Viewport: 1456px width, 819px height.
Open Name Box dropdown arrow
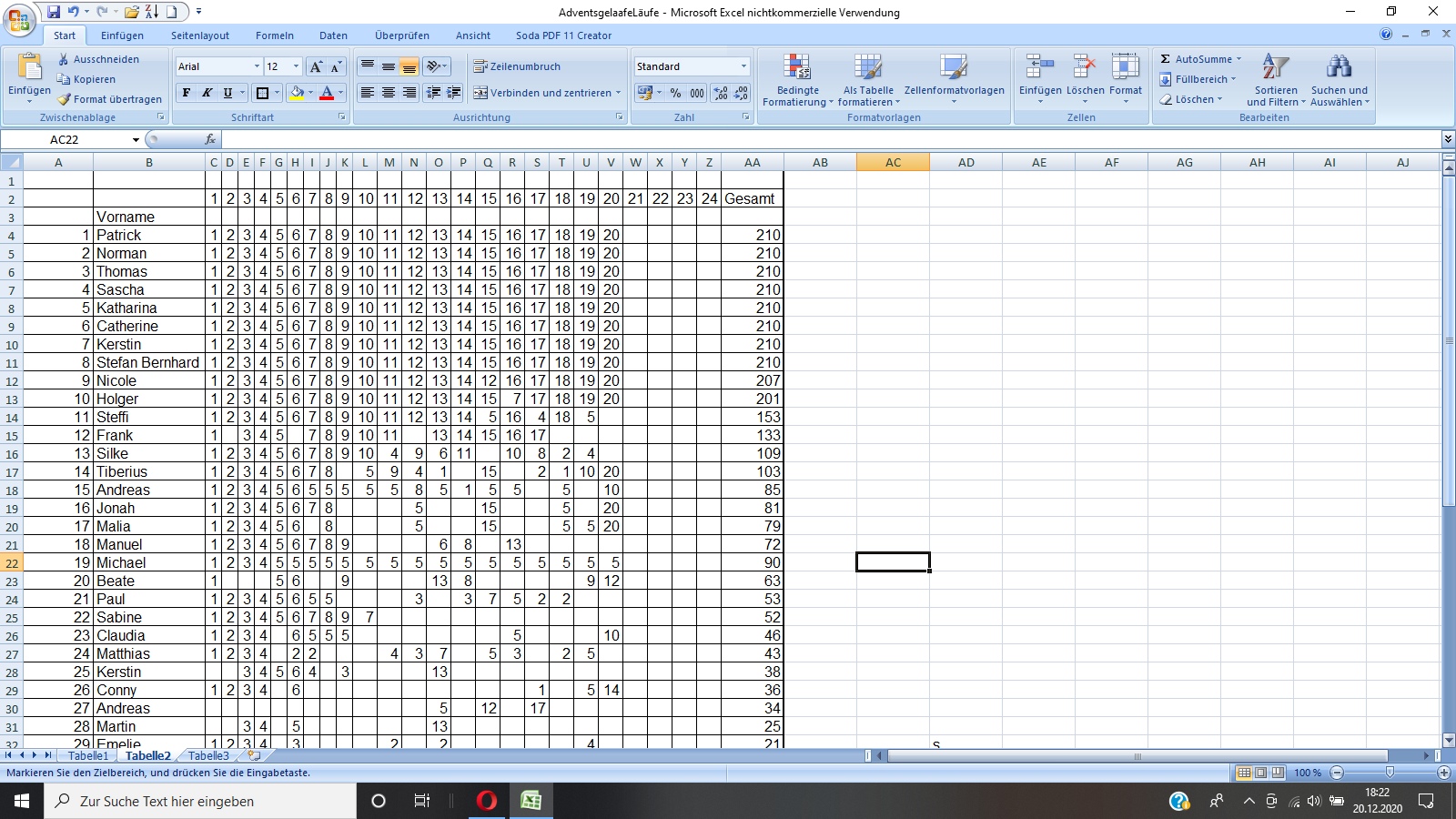(x=136, y=139)
